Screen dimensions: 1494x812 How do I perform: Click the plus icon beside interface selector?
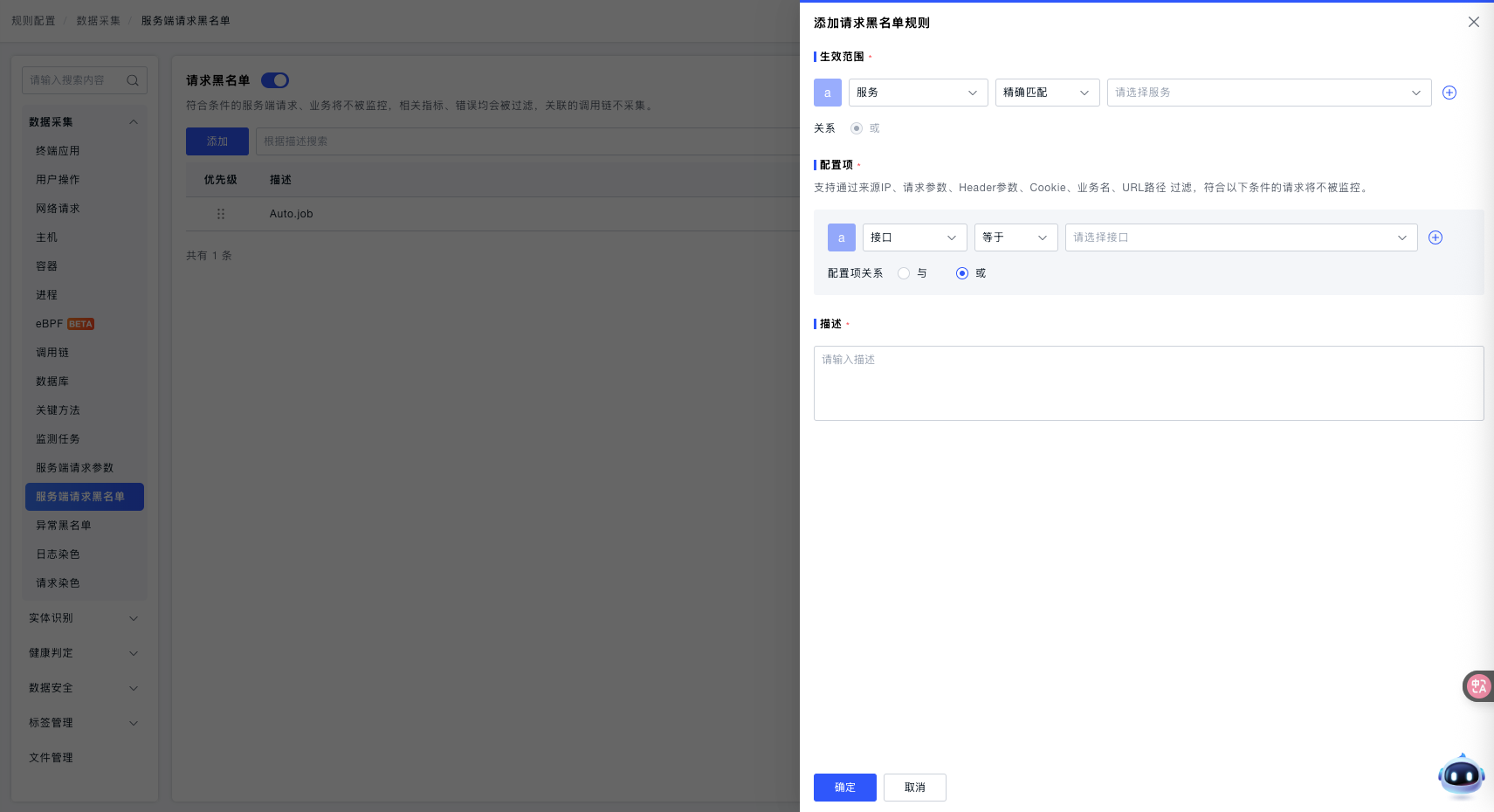(x=1435, y=237)
